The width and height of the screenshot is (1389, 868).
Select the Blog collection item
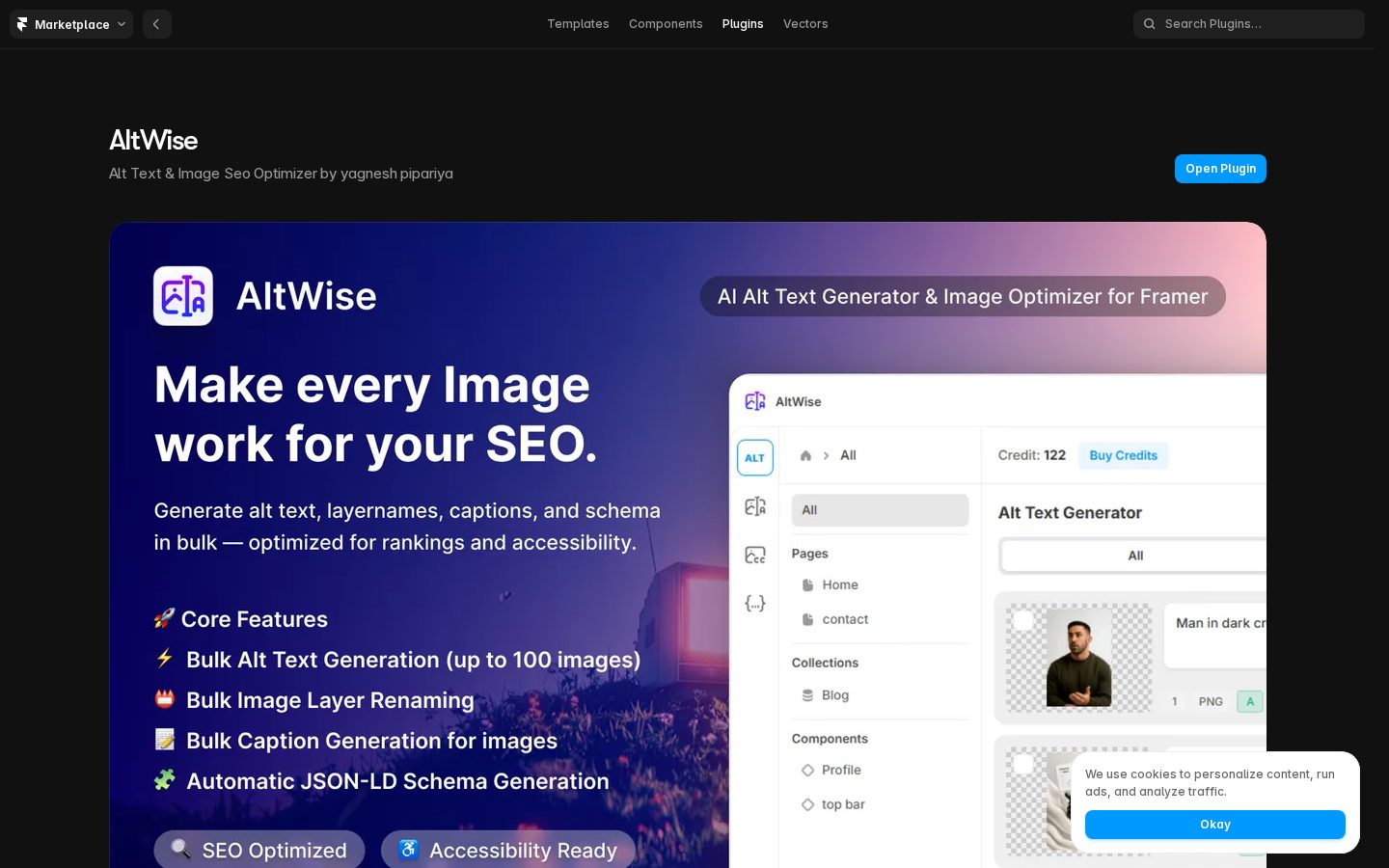click(x=826, y=695)
